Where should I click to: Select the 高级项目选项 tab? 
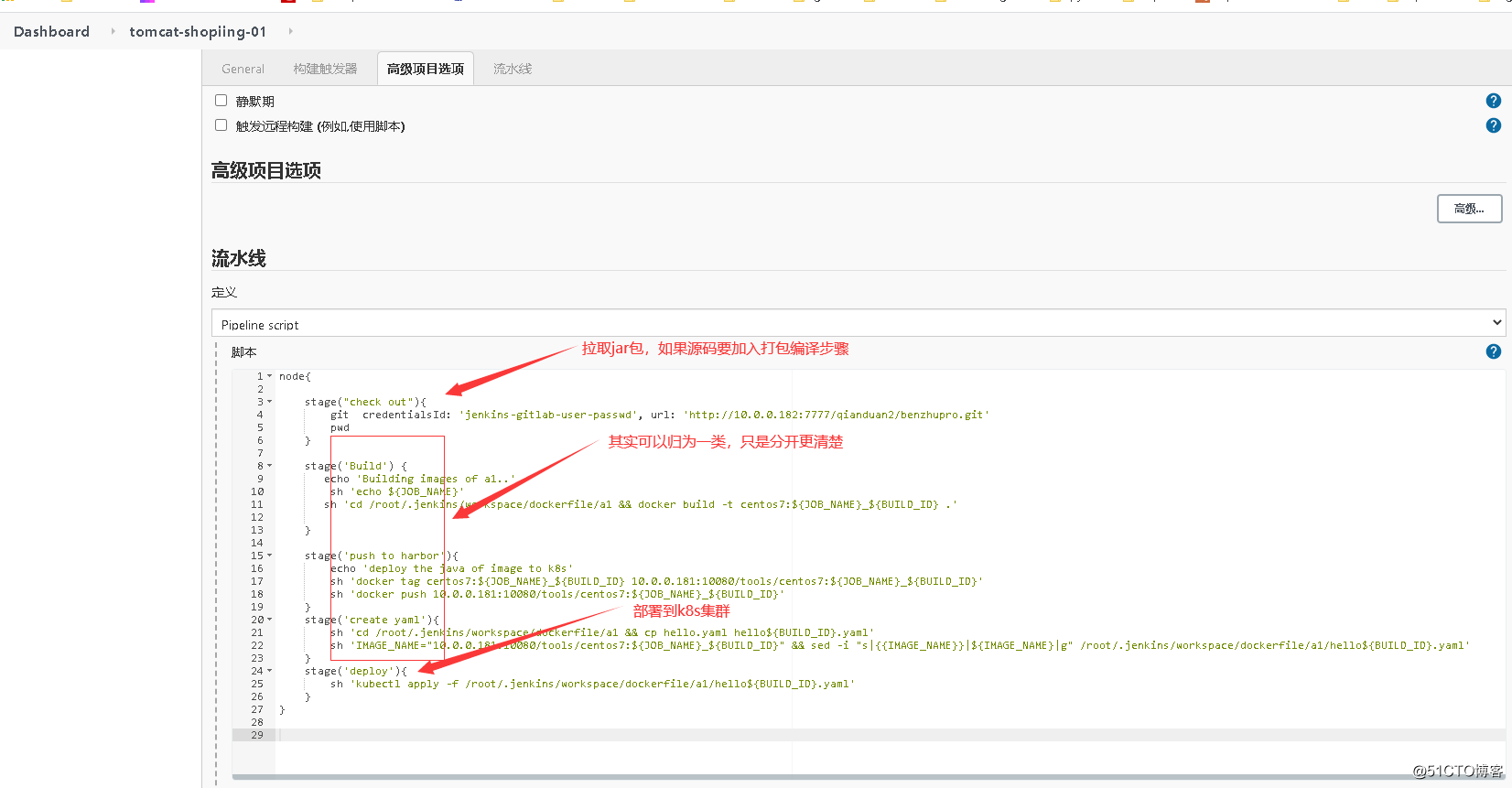tap(426, 69)
